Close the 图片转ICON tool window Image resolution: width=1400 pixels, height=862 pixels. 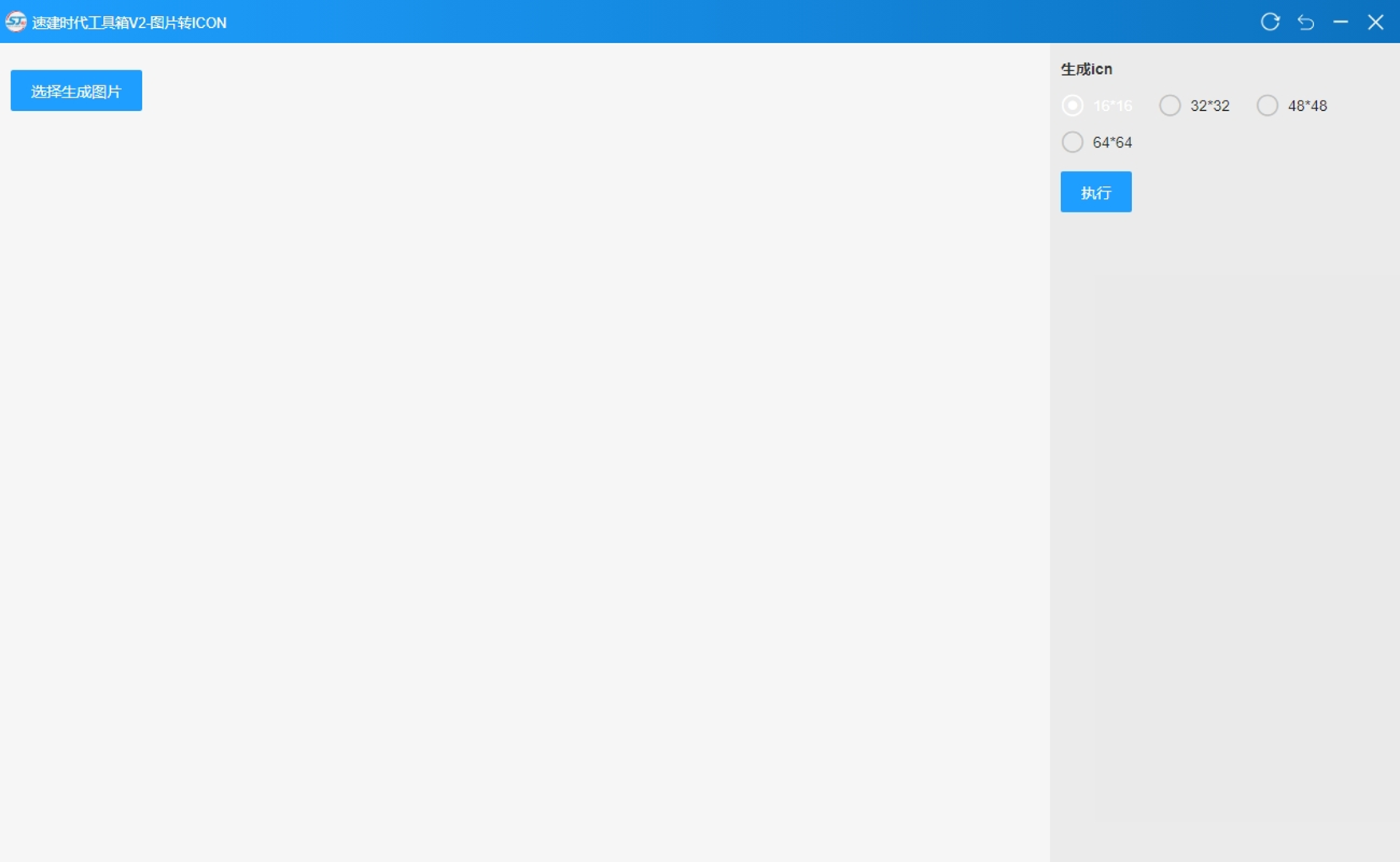click(1375, 22)
